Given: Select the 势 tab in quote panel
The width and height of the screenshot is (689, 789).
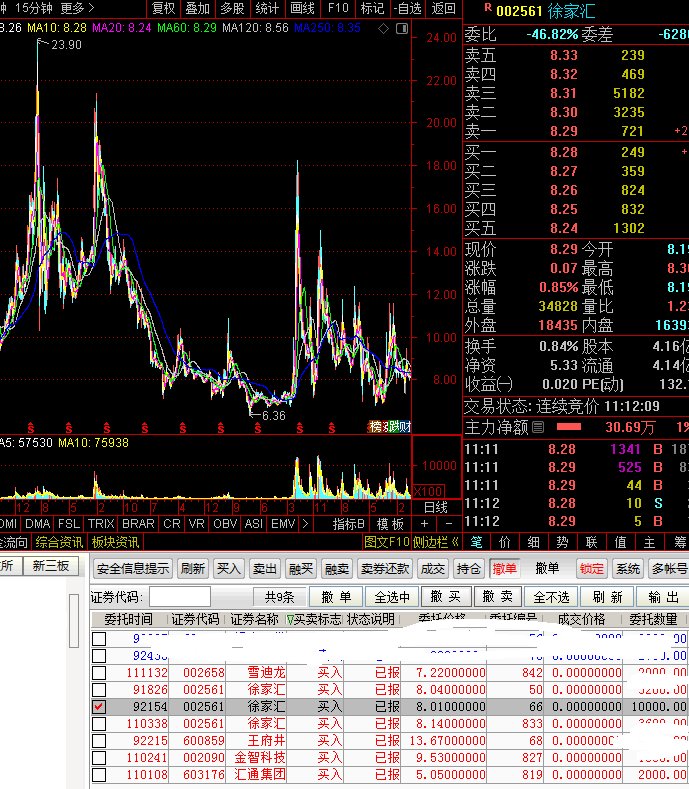Looking at the screenshot, I should click(562, 542).
